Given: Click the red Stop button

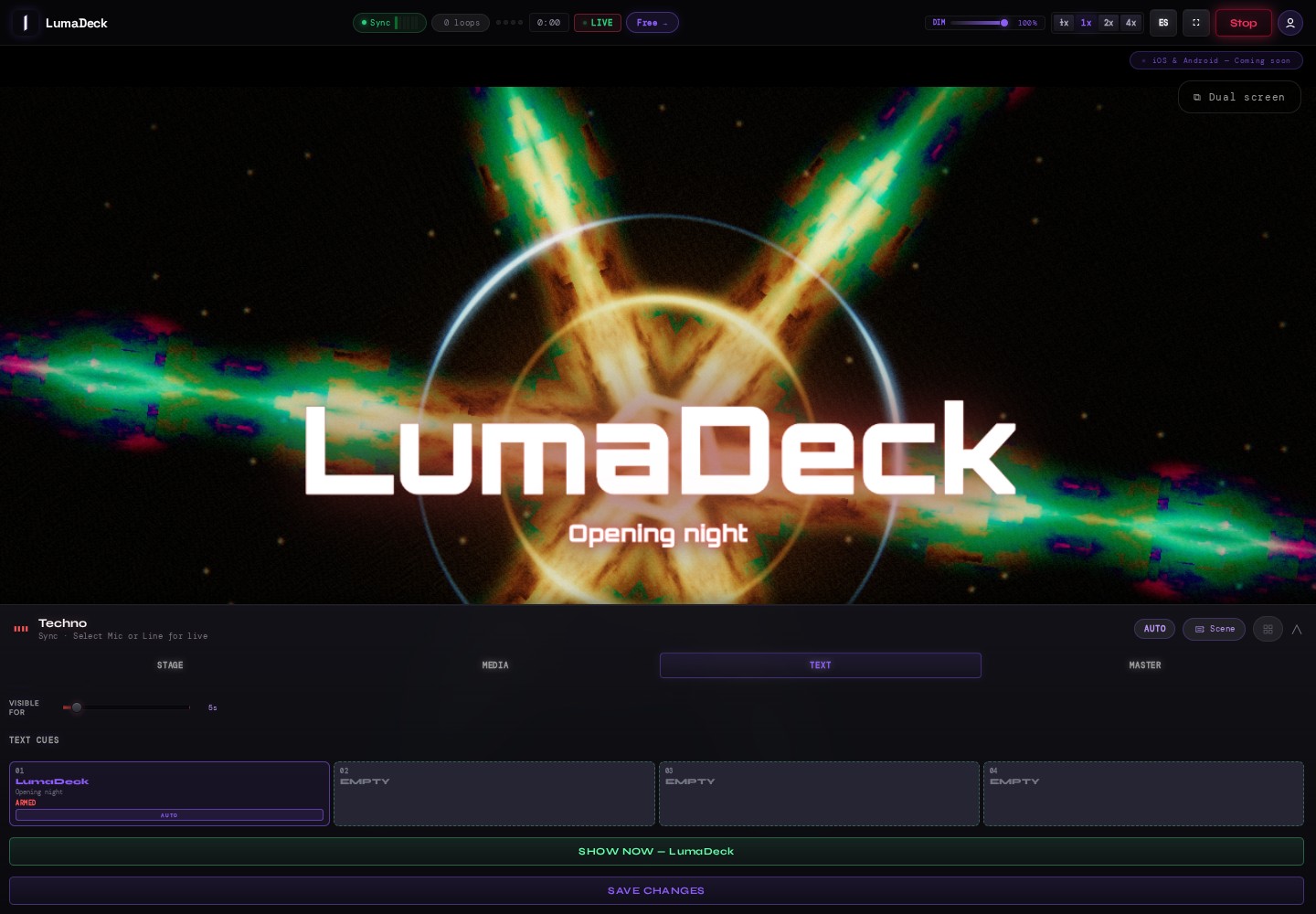Looking at the screenshot, I should click(1243, 23).
